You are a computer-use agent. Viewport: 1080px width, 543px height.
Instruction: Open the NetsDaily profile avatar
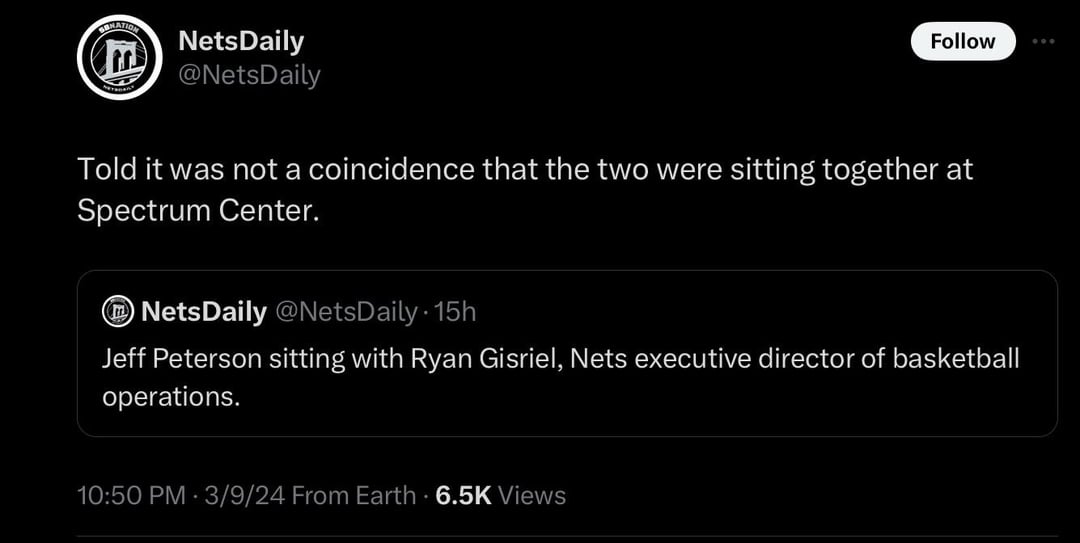click(x=120, y=57)
